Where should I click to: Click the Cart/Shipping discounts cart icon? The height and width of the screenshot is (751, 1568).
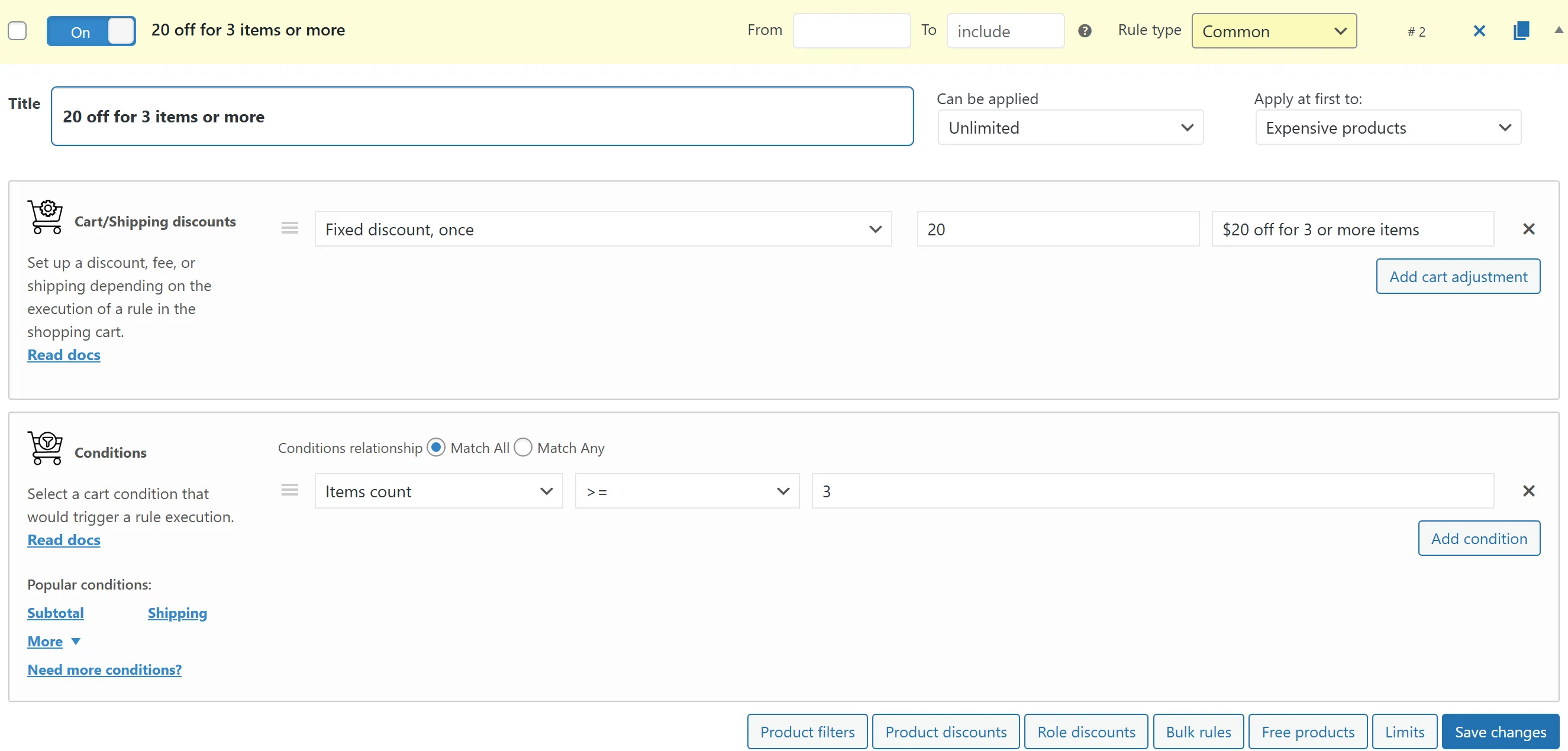(45, 217)
